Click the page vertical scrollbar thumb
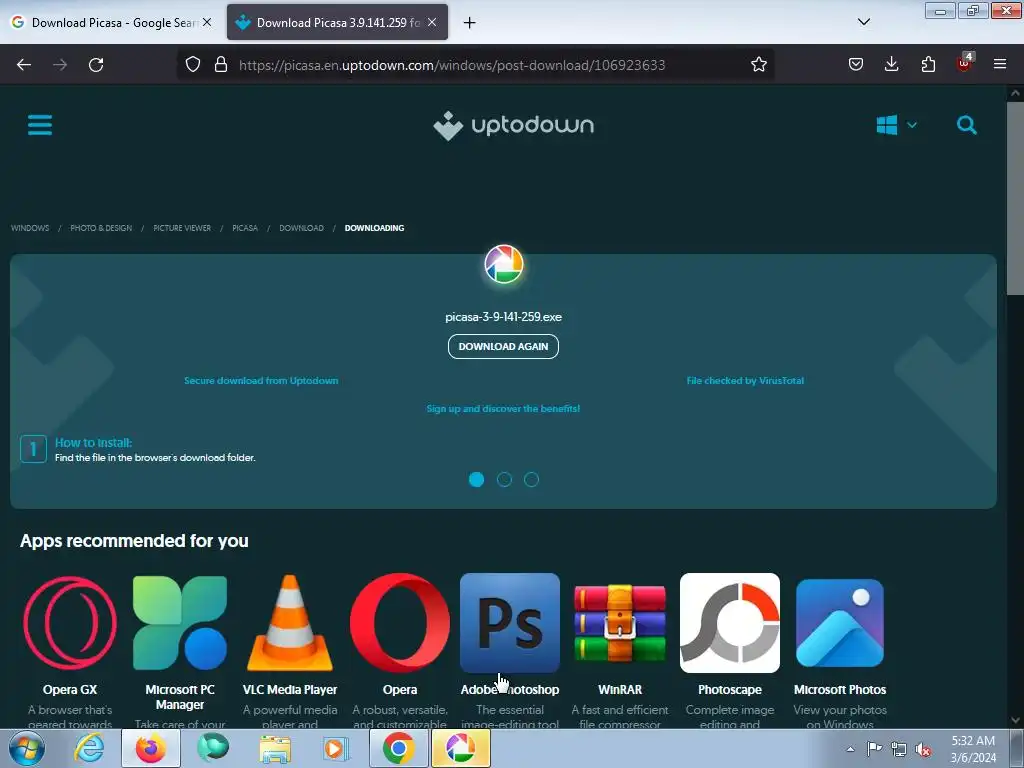The image size is (1024, 768). 1015,198
